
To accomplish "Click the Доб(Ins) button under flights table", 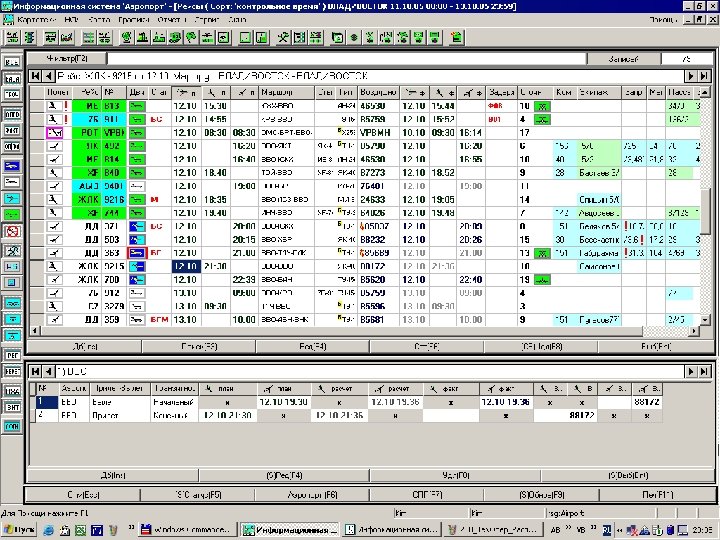I will (84, 347).
